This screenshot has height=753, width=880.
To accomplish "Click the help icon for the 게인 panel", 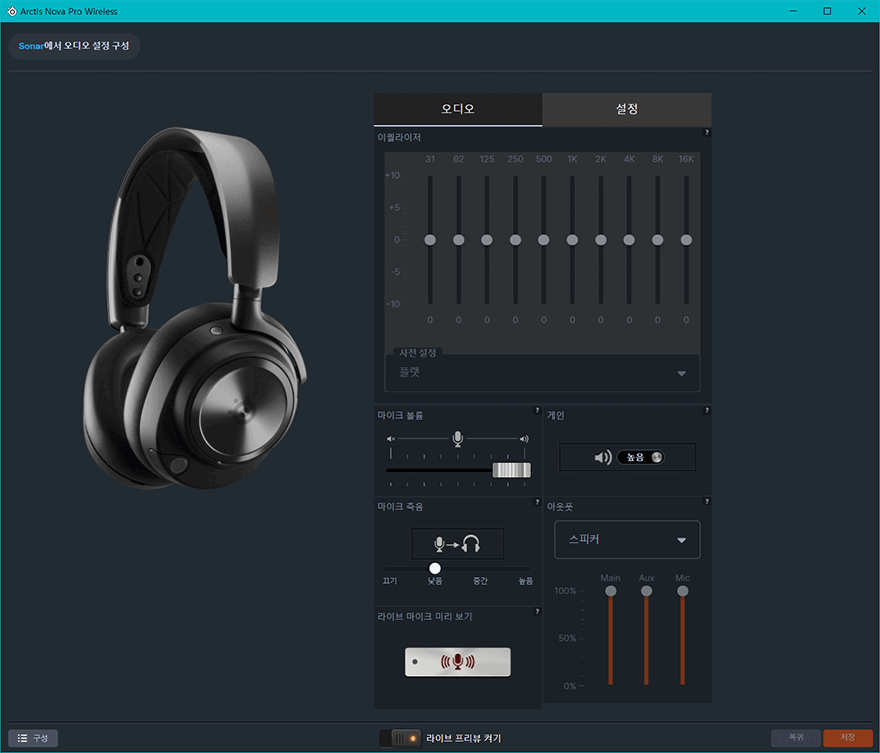I will click(x=706, y=410).
